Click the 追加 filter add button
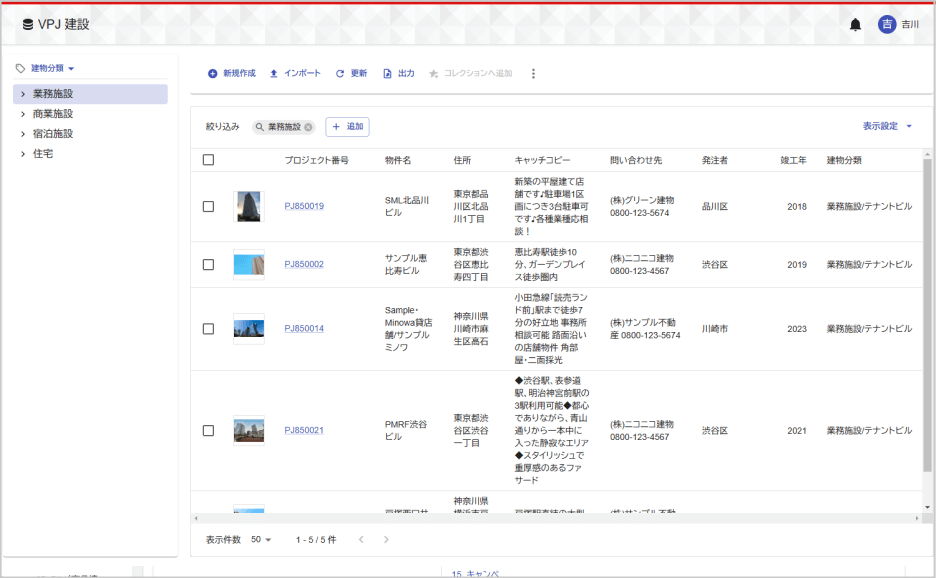Image resolution: width=936 pixels, height=578 pixels. pos(347,126)
